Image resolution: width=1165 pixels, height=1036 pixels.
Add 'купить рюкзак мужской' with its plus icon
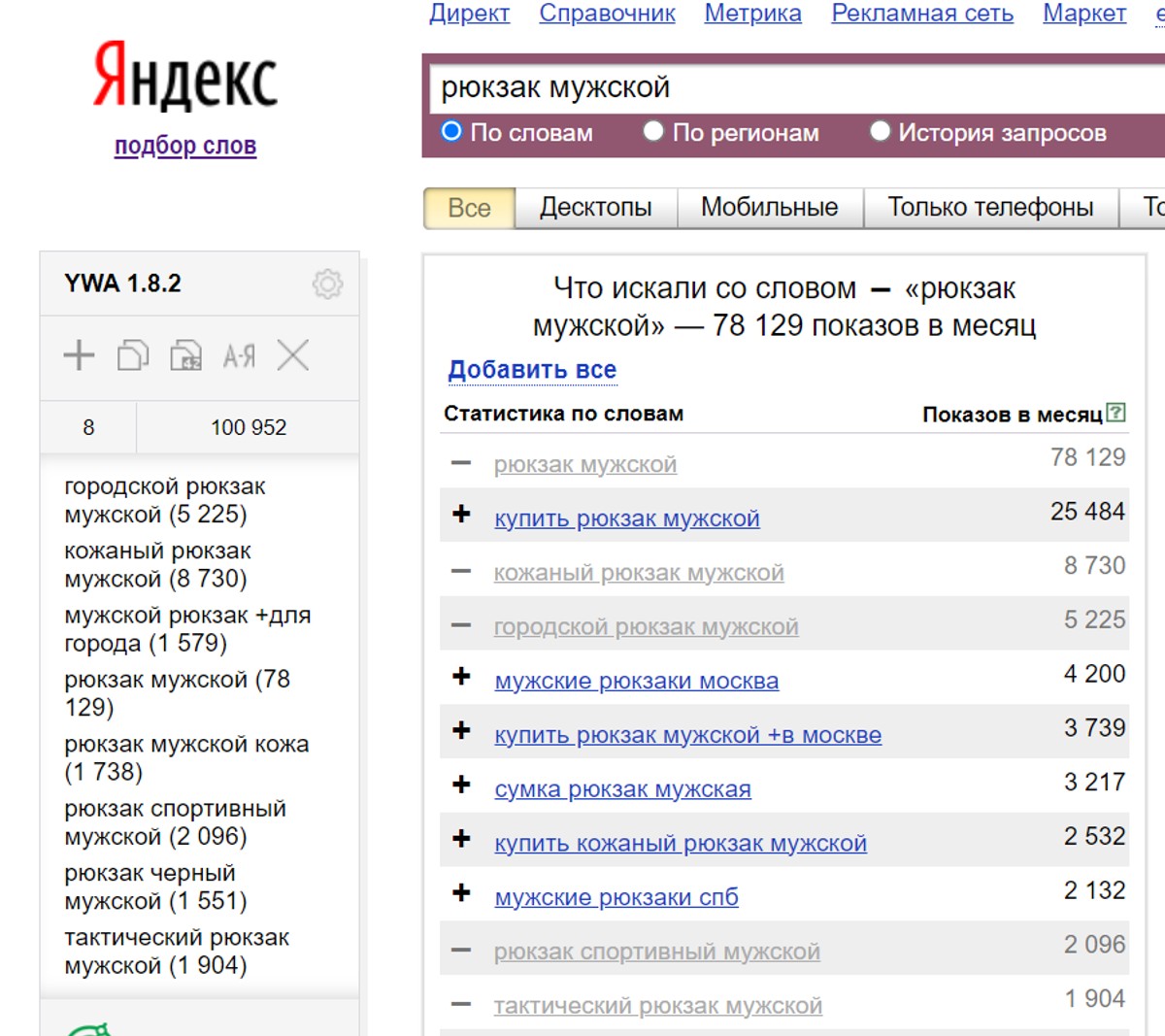[461, 514]
